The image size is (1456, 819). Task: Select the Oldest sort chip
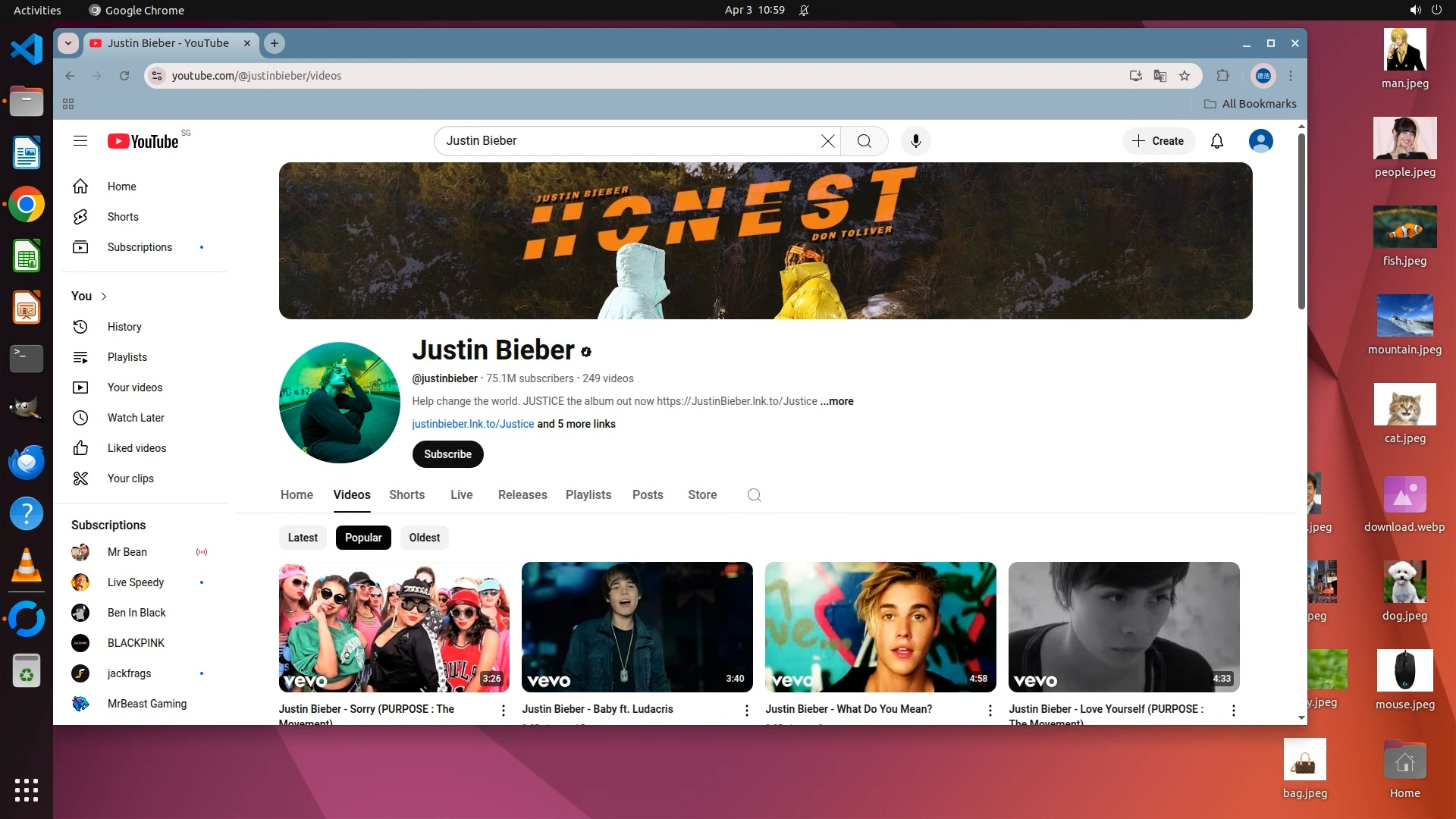424,538
